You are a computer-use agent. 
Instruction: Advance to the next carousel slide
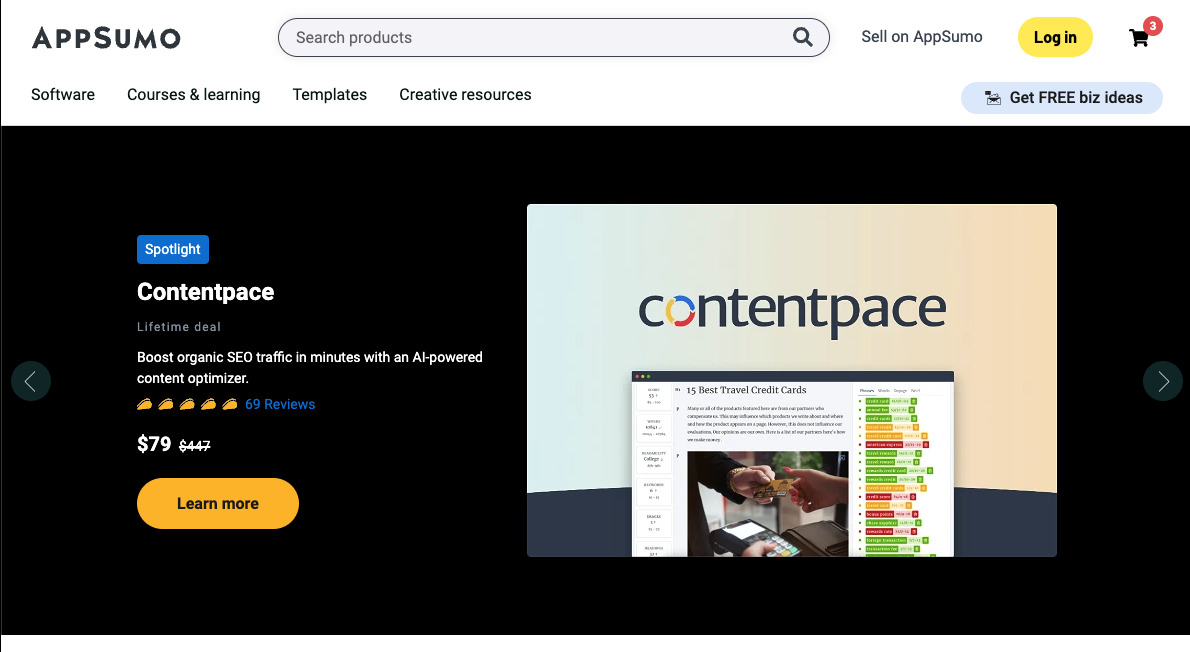point(1162,381)
